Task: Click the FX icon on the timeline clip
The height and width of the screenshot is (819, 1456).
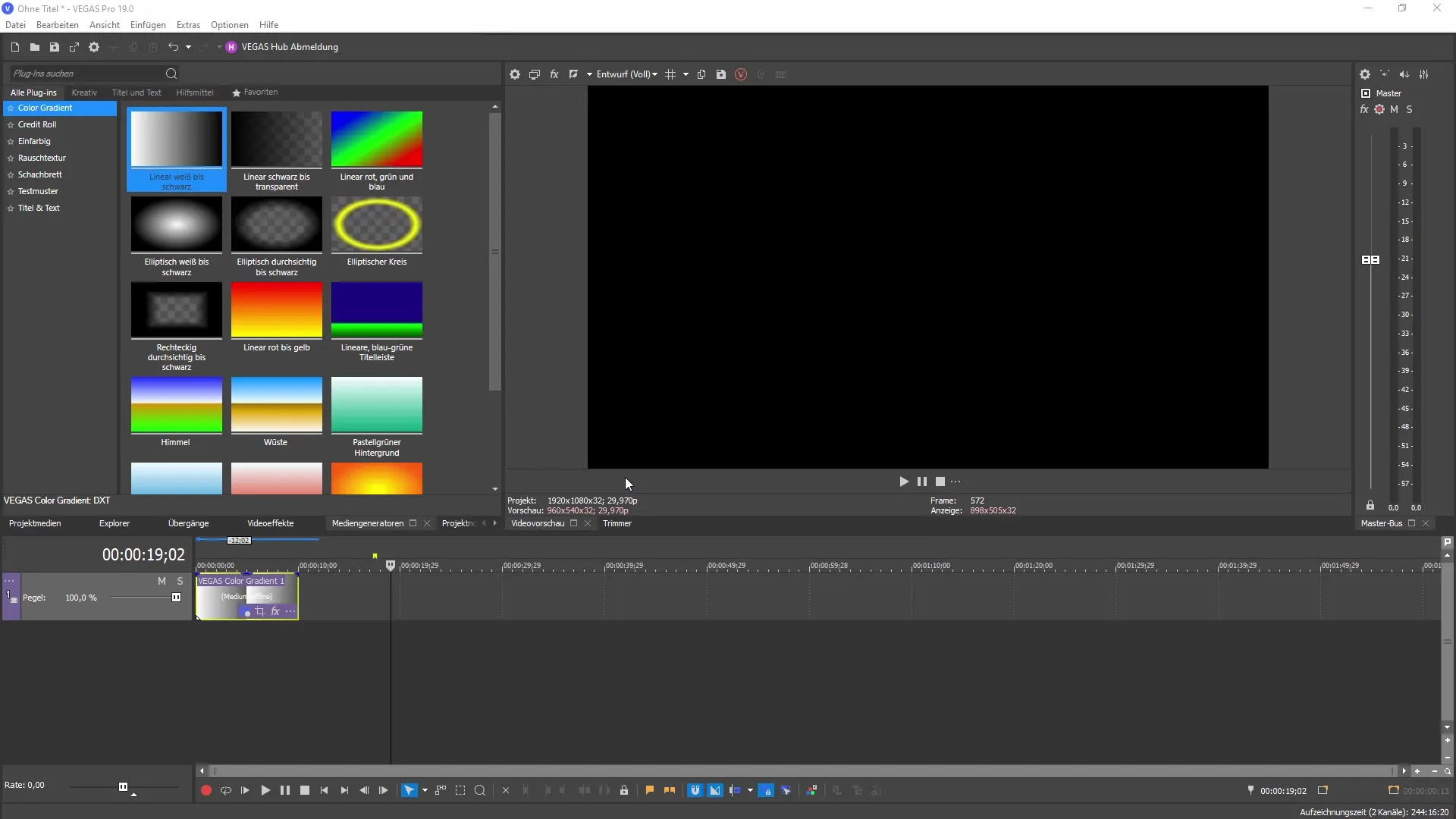Action: point(275,611)
